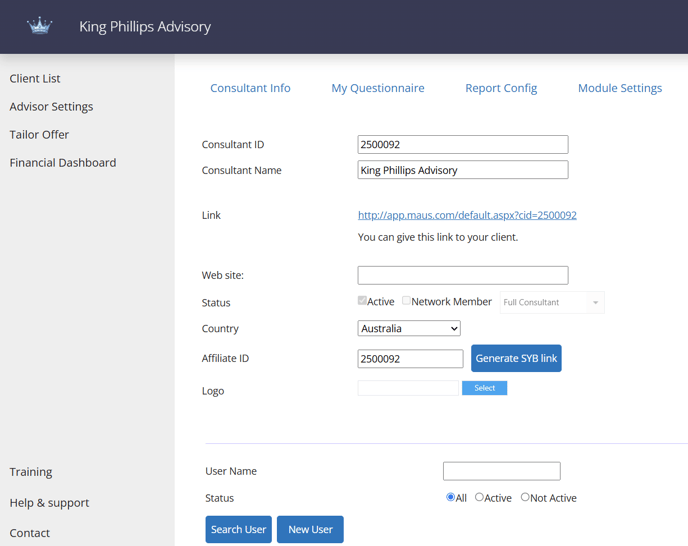Click the King Phillips Advisory header title
688x546 pixels.
coord(145,27)
